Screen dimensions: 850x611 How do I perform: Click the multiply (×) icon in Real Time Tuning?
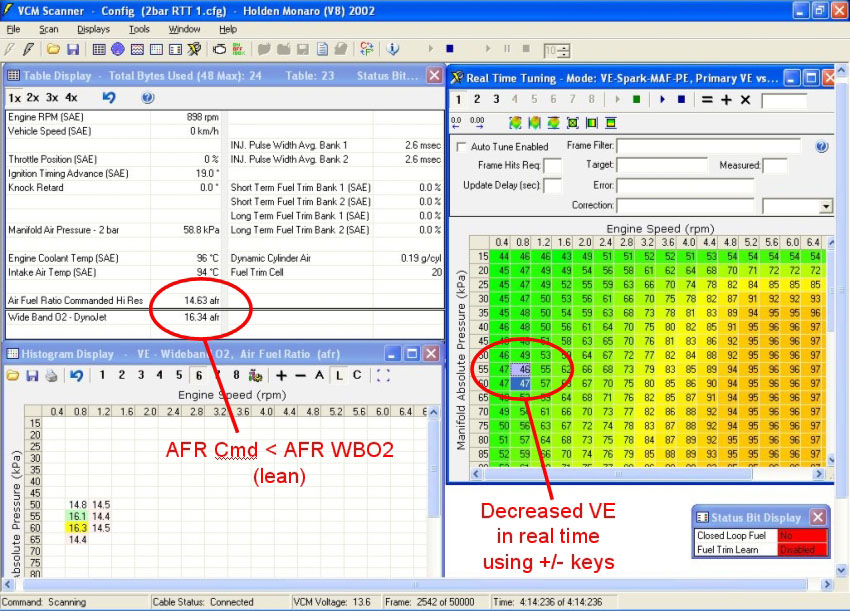(x=745, y=100)
